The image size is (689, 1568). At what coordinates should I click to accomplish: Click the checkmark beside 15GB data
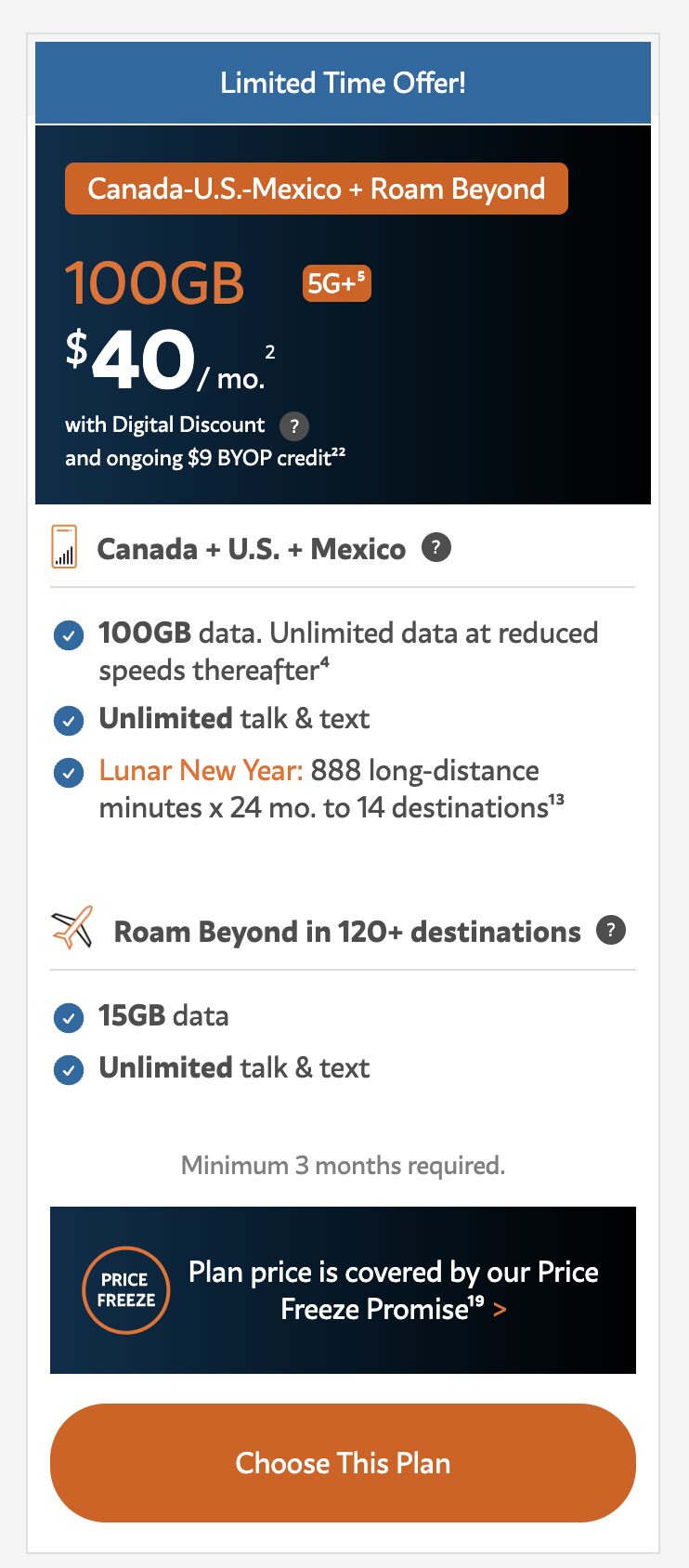(69, 1018)
